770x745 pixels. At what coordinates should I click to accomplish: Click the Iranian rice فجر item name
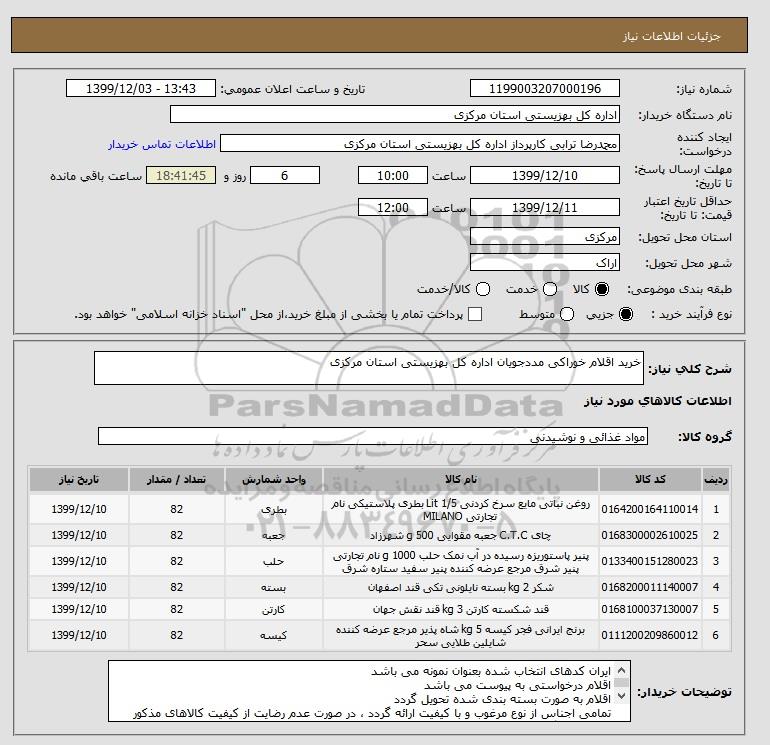coord(461,636)
